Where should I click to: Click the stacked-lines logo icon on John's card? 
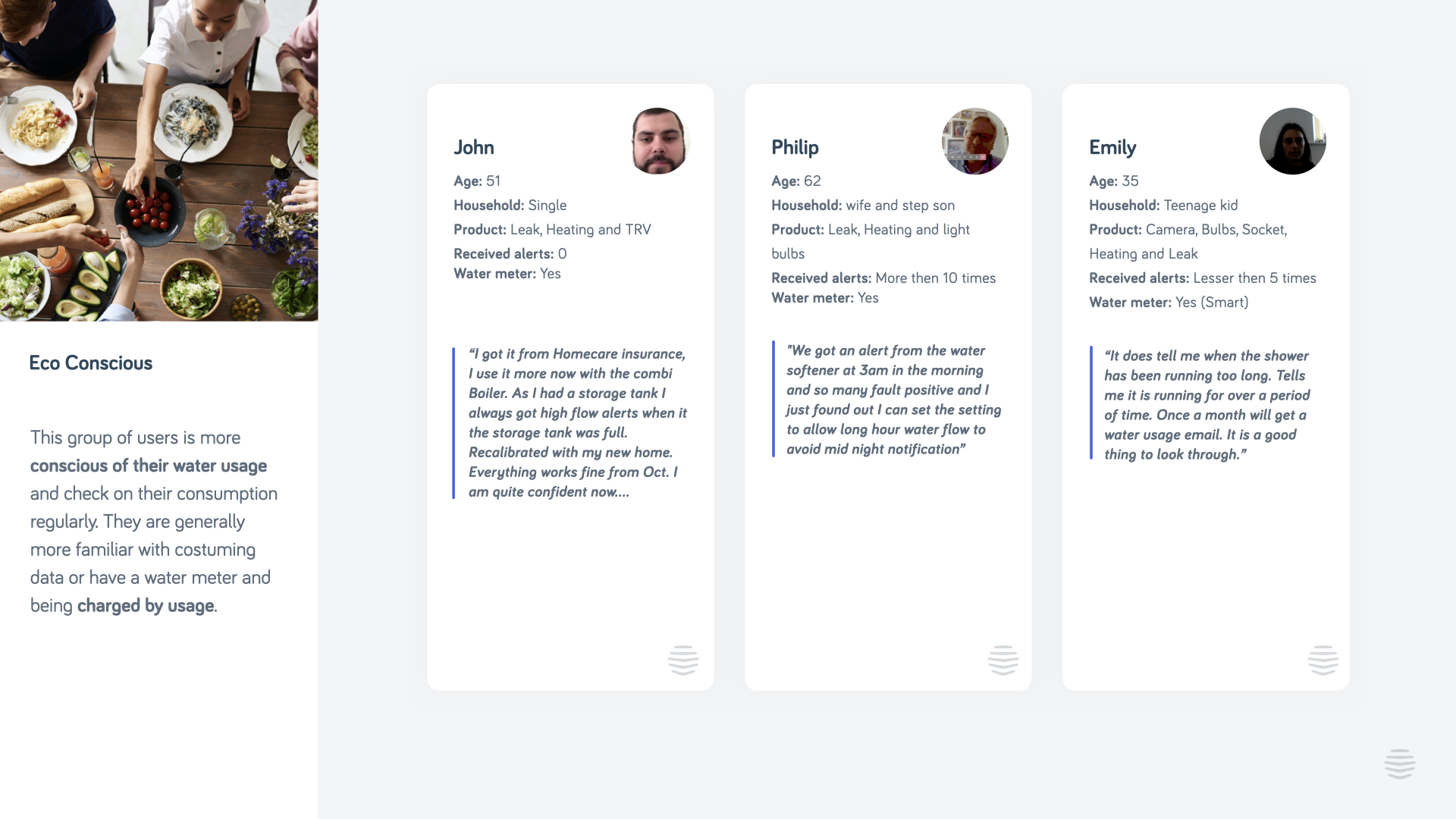(x=682, y=660)
